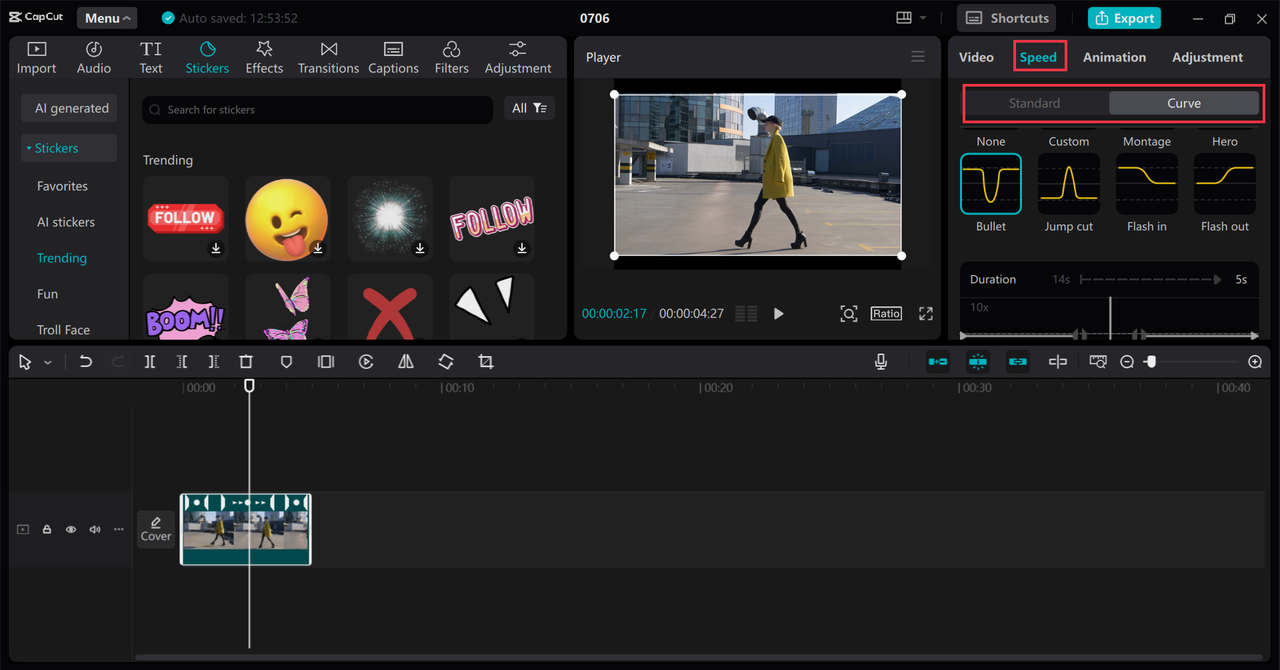
Task: Select Favorites sticker category
Action: (62, 186)
